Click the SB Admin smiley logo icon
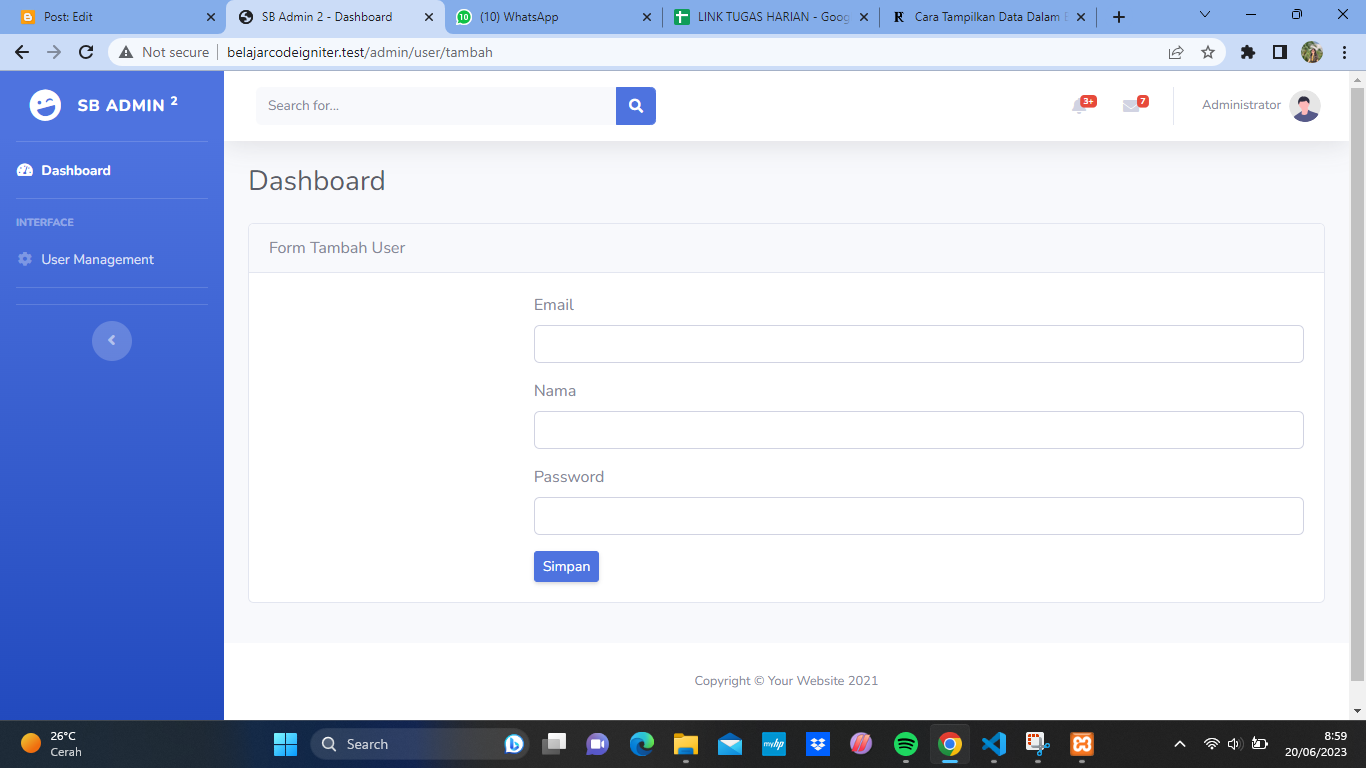Screen dimensions: 1366x768 click(x=45, y=105)
